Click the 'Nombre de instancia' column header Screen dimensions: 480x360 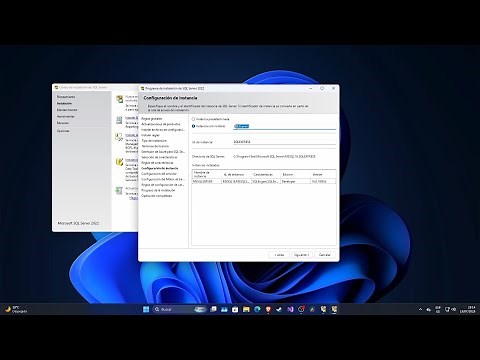207,174
